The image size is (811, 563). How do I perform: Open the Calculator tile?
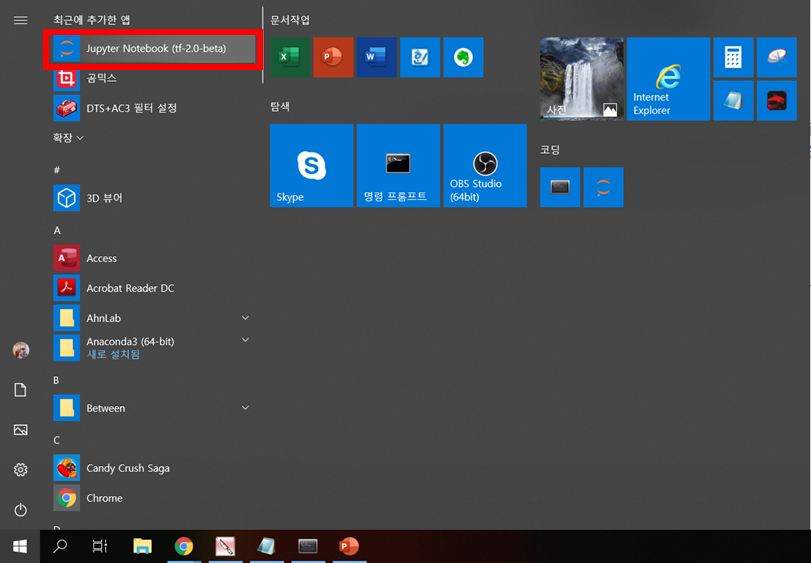tap(733, 57)
